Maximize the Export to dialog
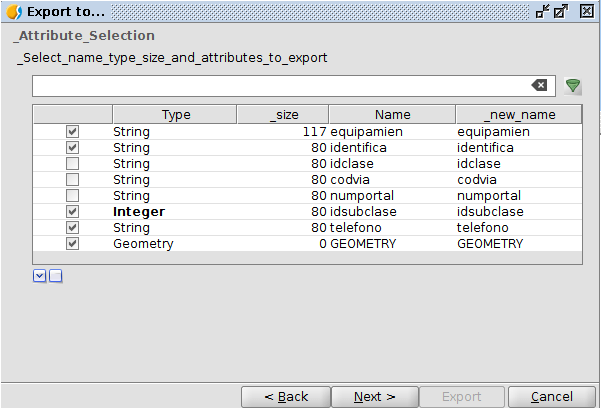The width and height of the screenshot is (601, 408). point(561,11)
